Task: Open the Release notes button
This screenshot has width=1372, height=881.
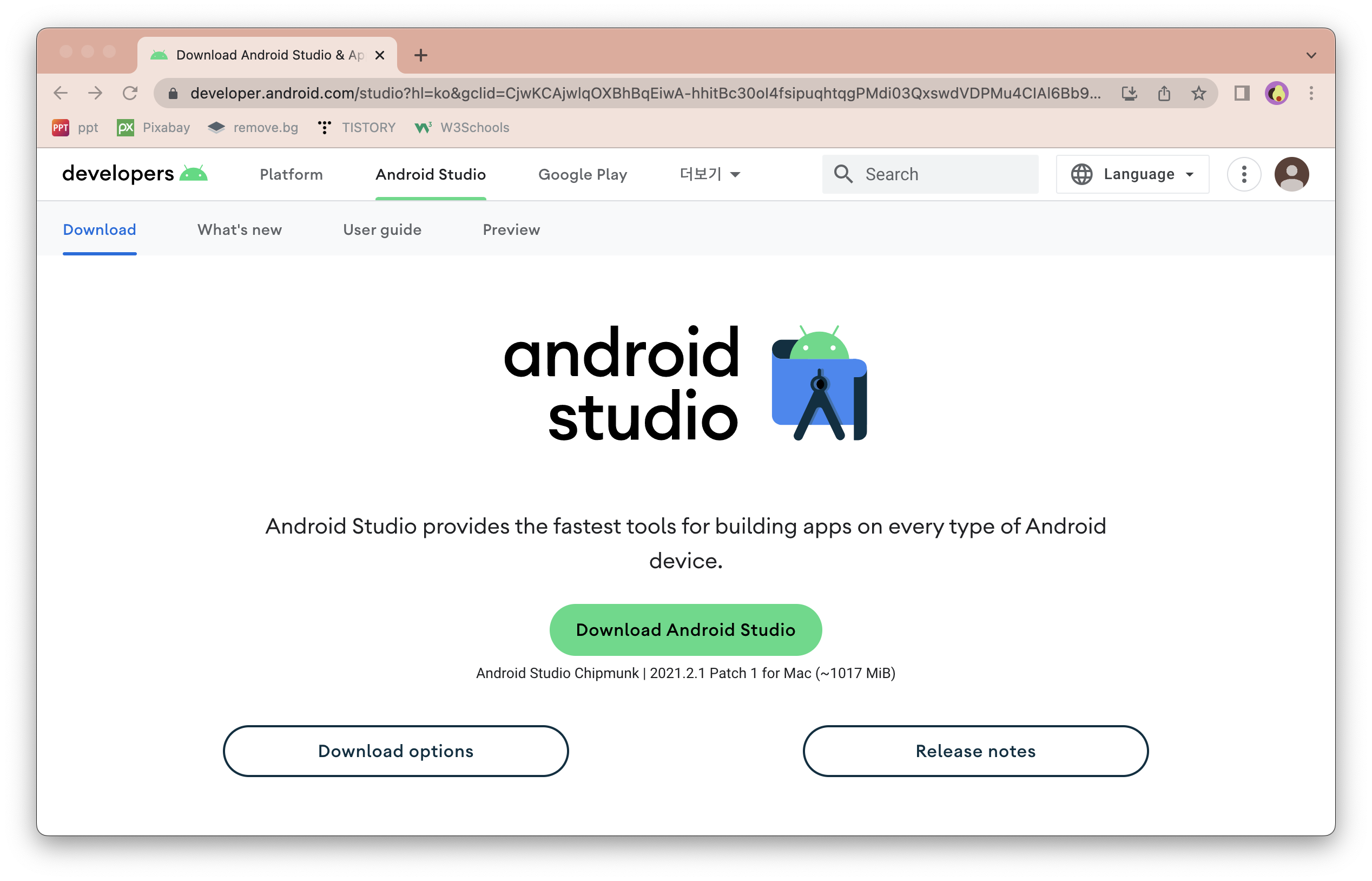Action: [x=975, y=751]
